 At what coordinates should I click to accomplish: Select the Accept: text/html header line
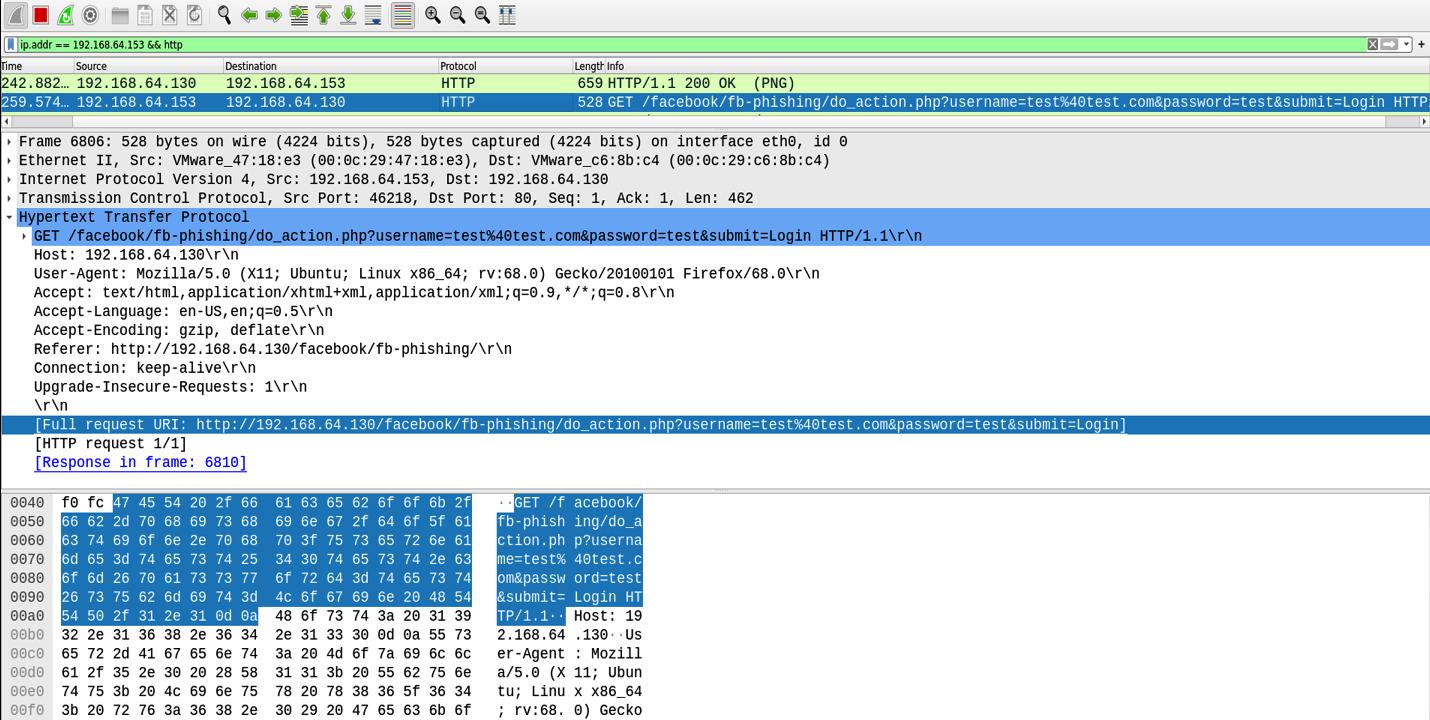coord(354,293)
